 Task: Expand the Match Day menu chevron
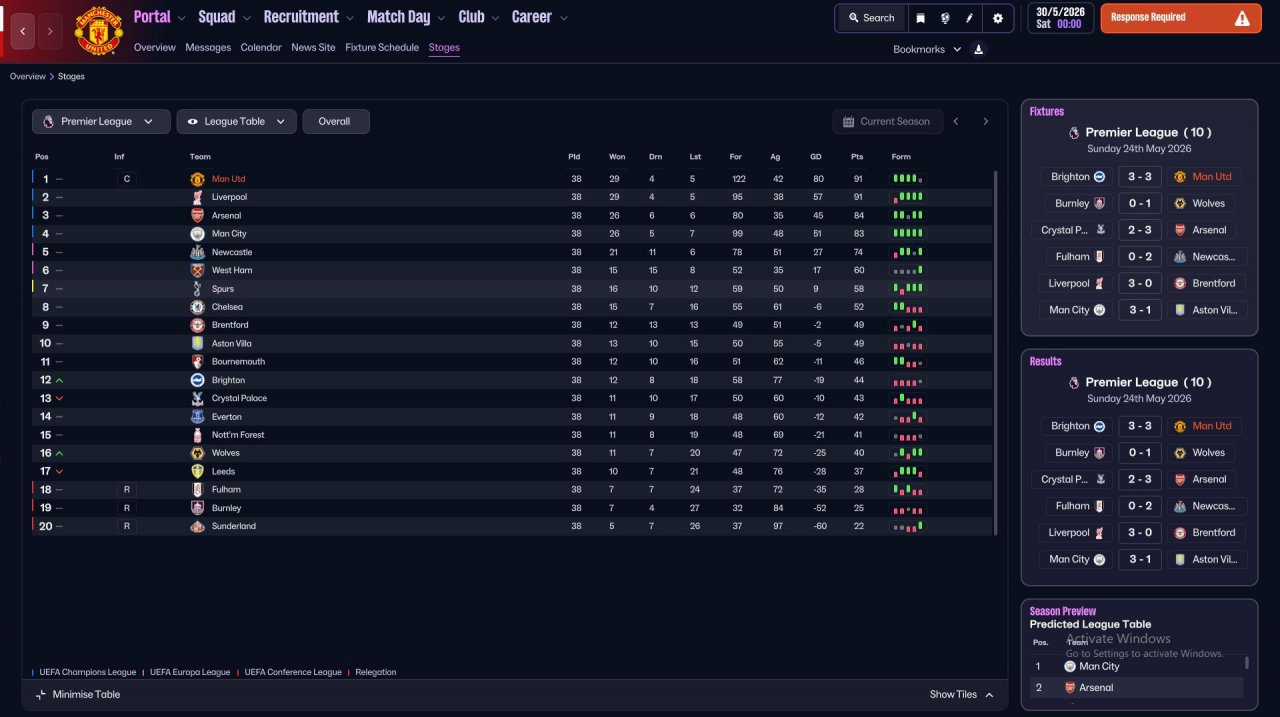tap(441, 18)
